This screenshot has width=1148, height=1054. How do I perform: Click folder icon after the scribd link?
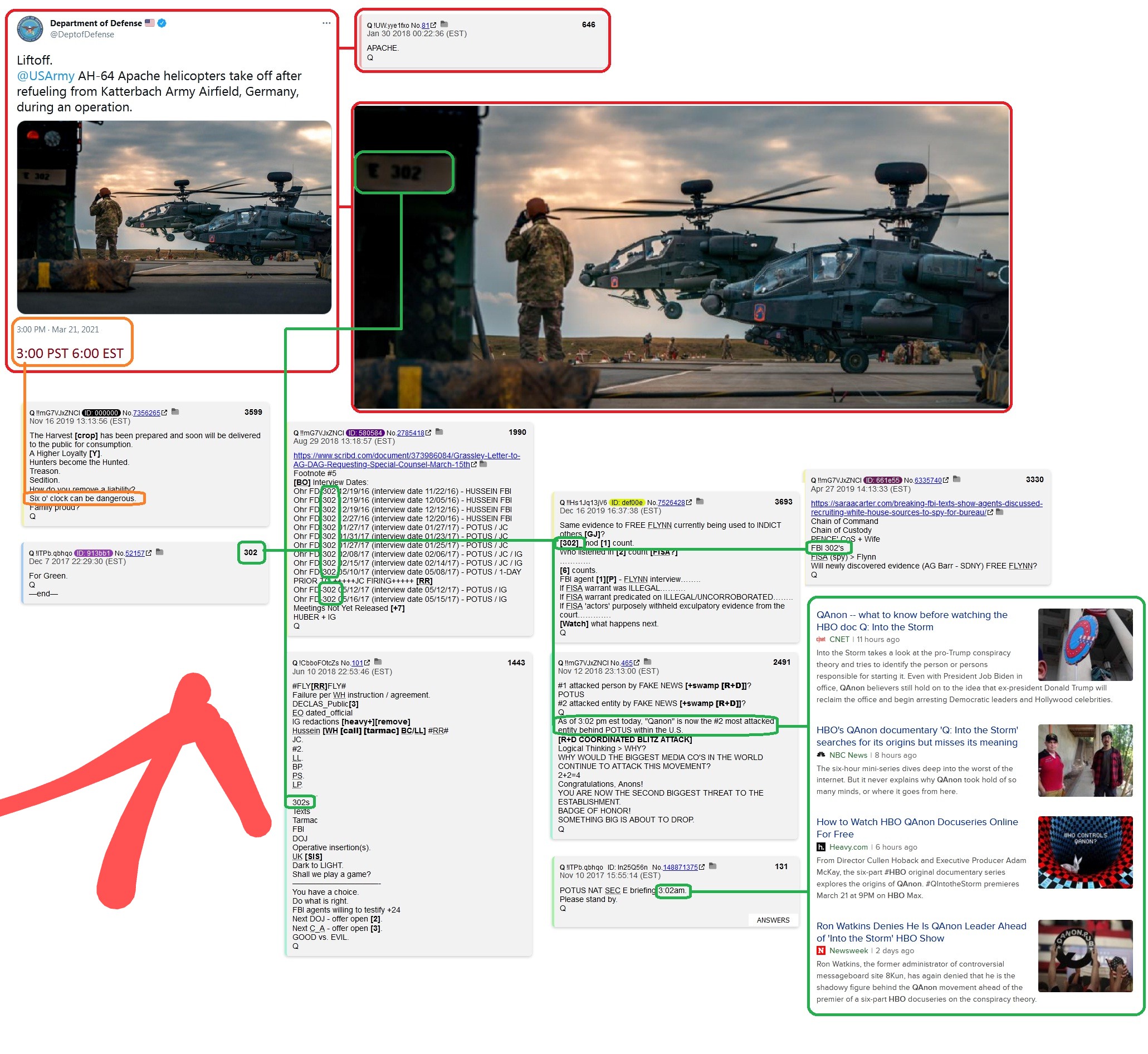coord(483,464)
